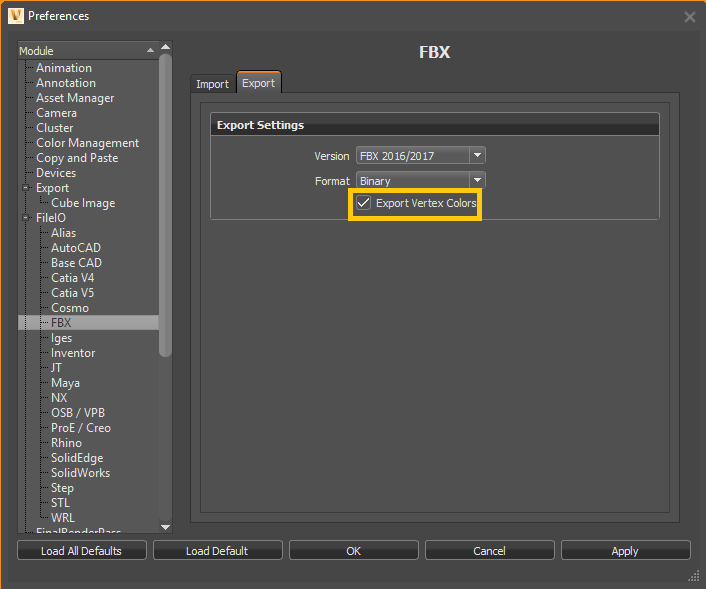Collapse the FileIO tree node

26,218
